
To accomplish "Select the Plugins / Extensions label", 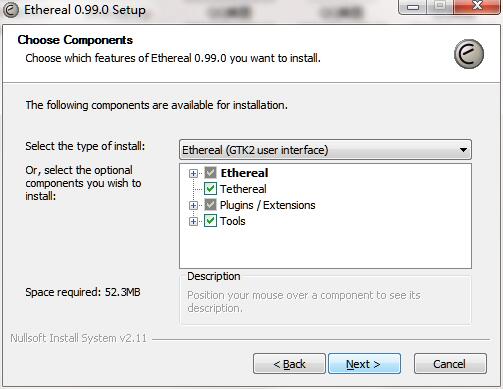I will 268,205.
